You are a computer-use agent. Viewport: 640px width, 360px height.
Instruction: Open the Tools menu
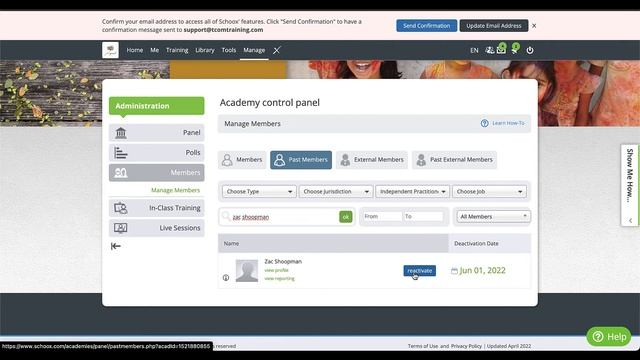(x=229, y=50)
